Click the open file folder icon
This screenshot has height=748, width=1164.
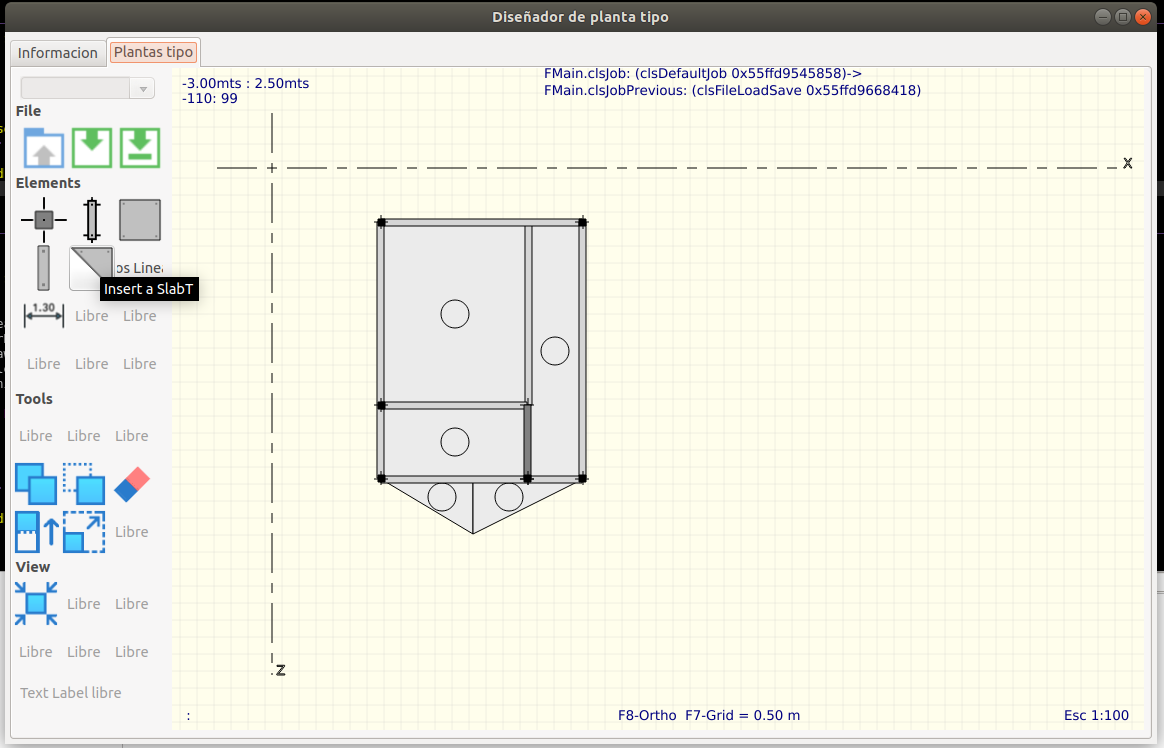click(x=43, y=148)
